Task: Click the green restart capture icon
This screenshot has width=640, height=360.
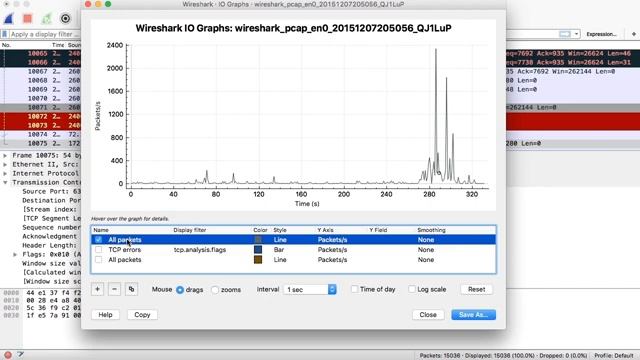Action: point(47,18)
